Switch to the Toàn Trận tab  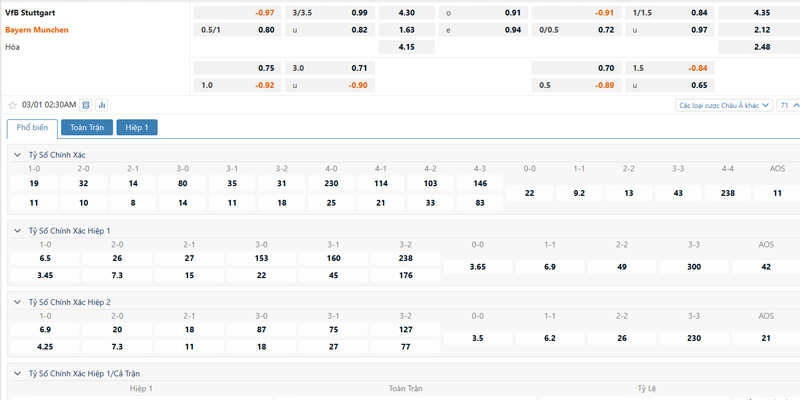coord(87,128)
